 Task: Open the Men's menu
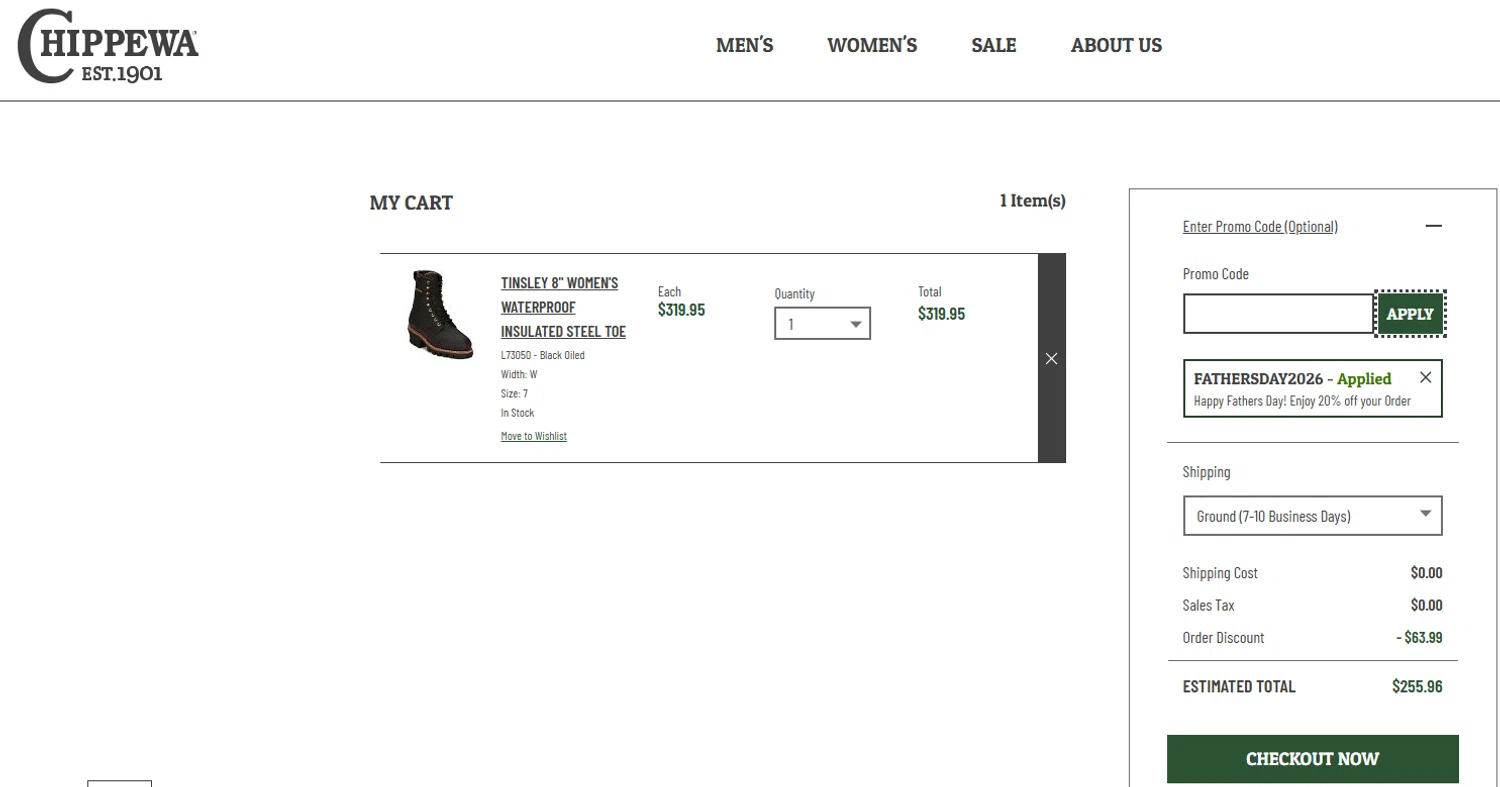click(x=744, y=45)
